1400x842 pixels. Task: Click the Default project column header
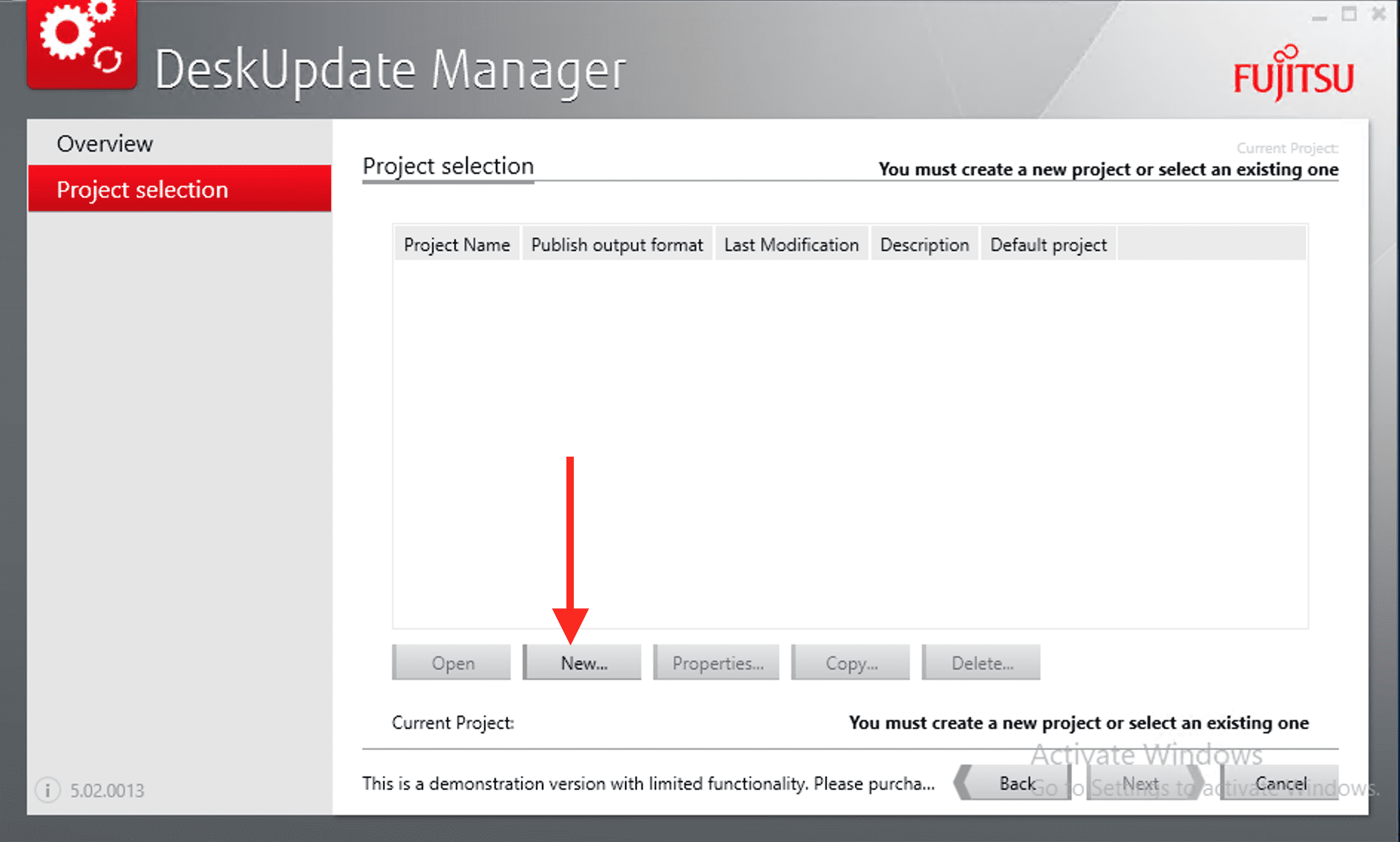pos(1047,245)
